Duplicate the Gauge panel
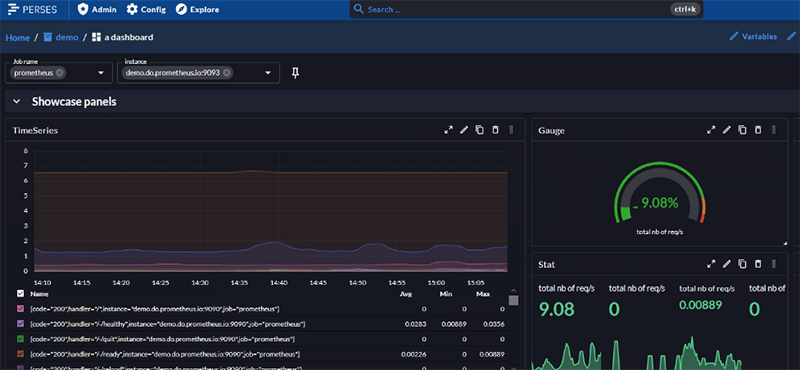The height and width of the screenshot is (370, 800). click(742, 130)
